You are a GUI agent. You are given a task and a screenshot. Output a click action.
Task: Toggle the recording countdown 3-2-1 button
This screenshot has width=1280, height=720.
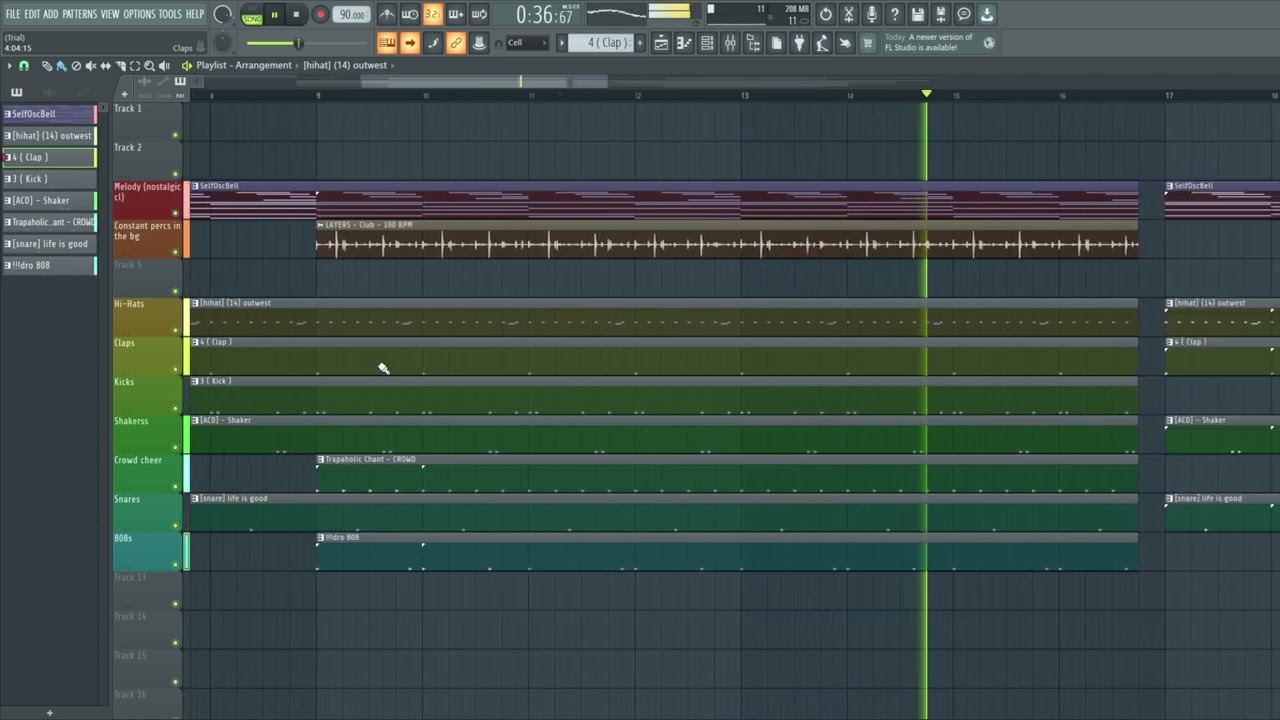[433, 15]
